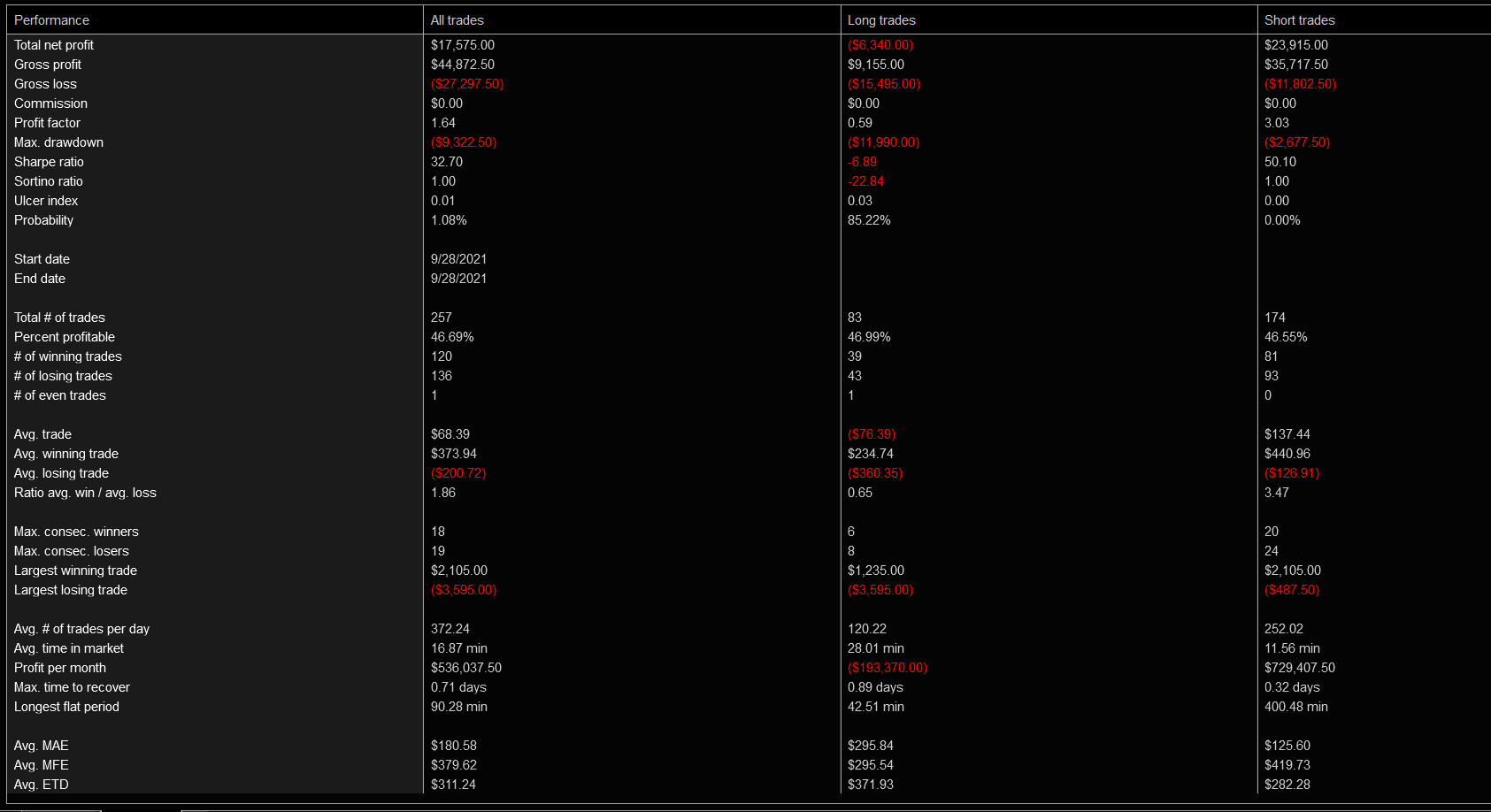The height and width of the screenshot is (812, 1491).
Task: Select the # of even trades label
Action: 60,395
